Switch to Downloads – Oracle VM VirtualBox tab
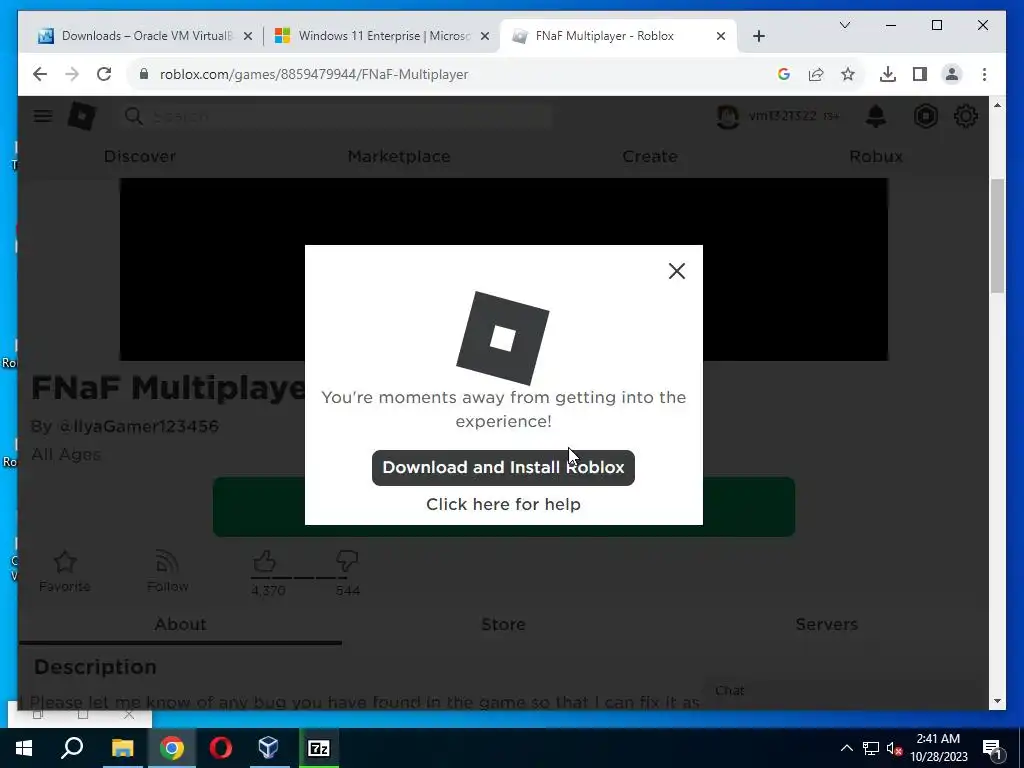The height and width of the screenshot is (768, 1024). click(145, 36)
